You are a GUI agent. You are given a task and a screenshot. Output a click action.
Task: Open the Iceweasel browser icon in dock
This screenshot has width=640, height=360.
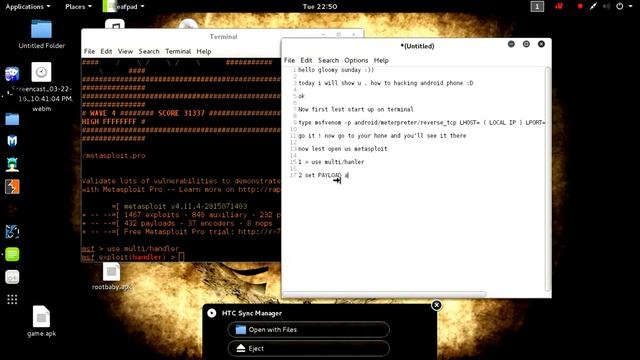pos(12,74)
